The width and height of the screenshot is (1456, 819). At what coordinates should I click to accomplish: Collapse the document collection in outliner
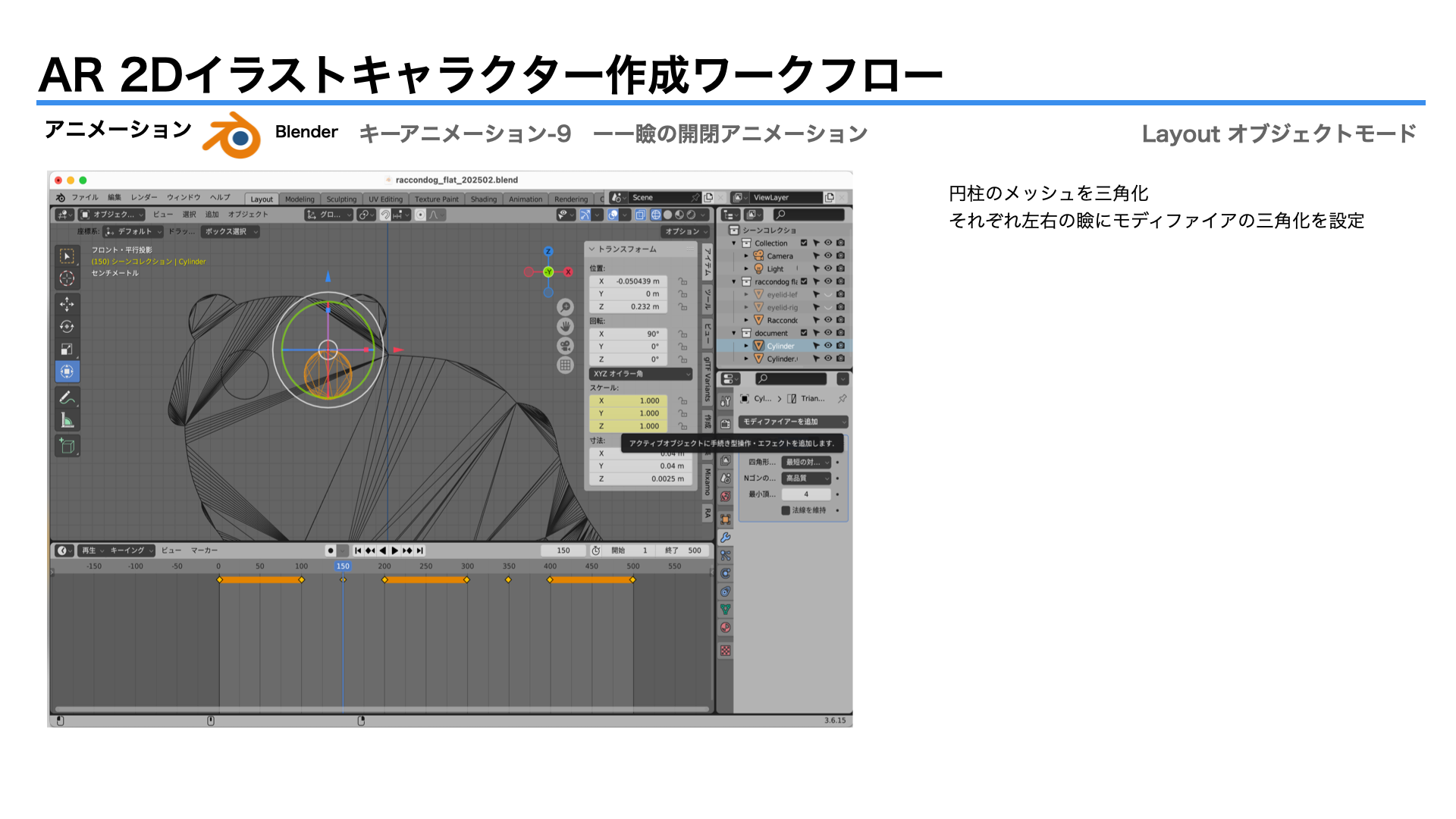(734, 333)
